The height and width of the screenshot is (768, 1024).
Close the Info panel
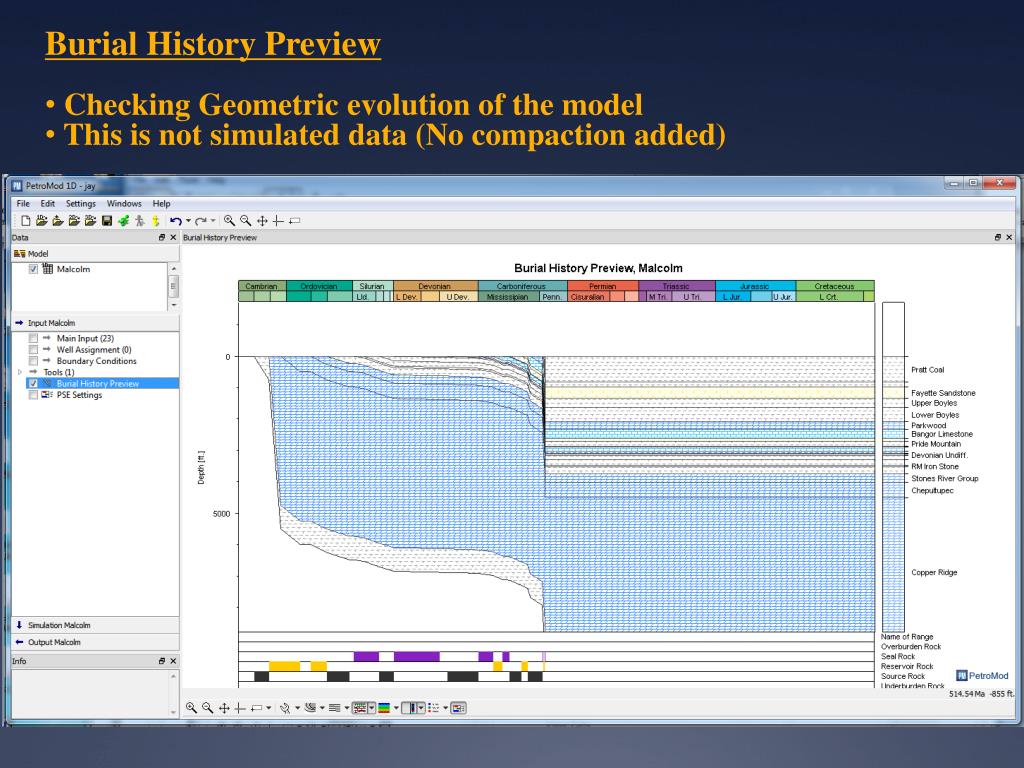(x=173, y=661)
